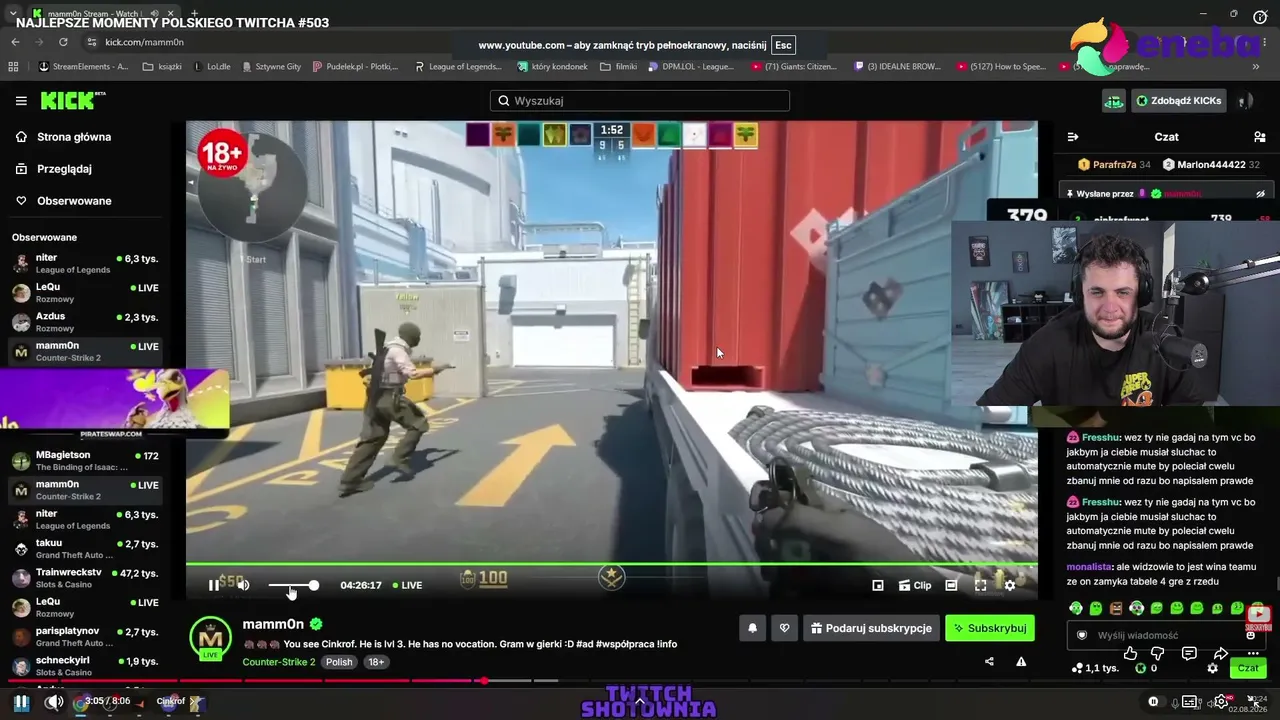Open the Azdus channel in sidebar
1280x720 pixels.
click(85, 322)
